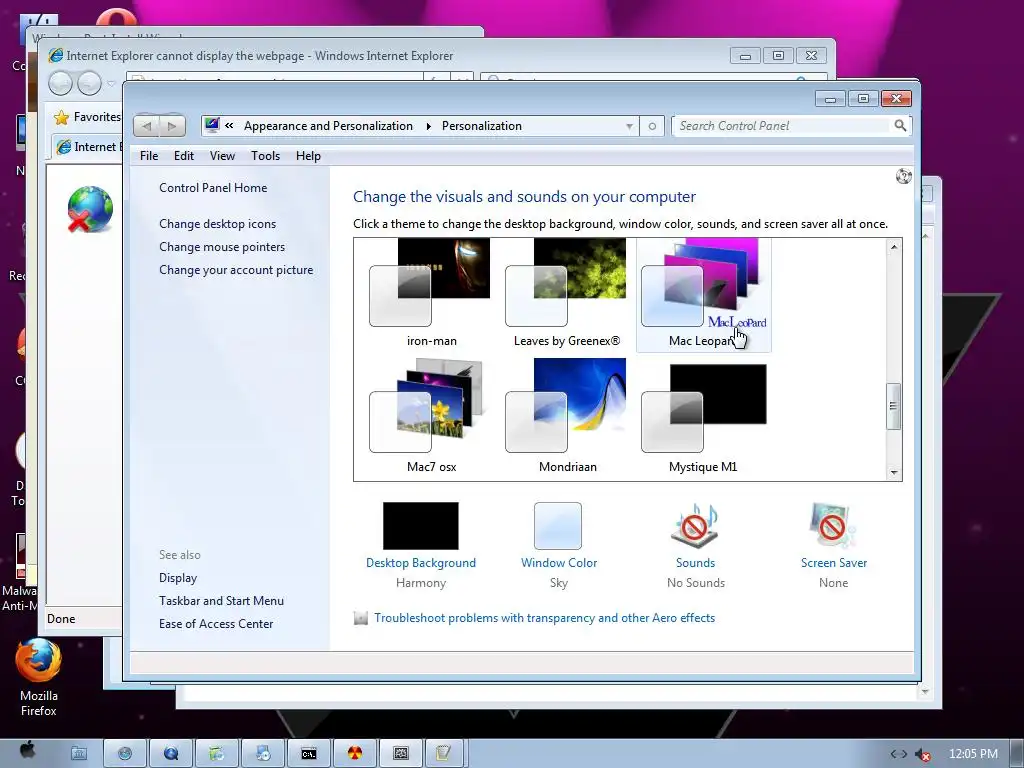This screenshot has width=1024, height=768.
Task: Open Change mouse pointers link
Action: coord(222,247)
